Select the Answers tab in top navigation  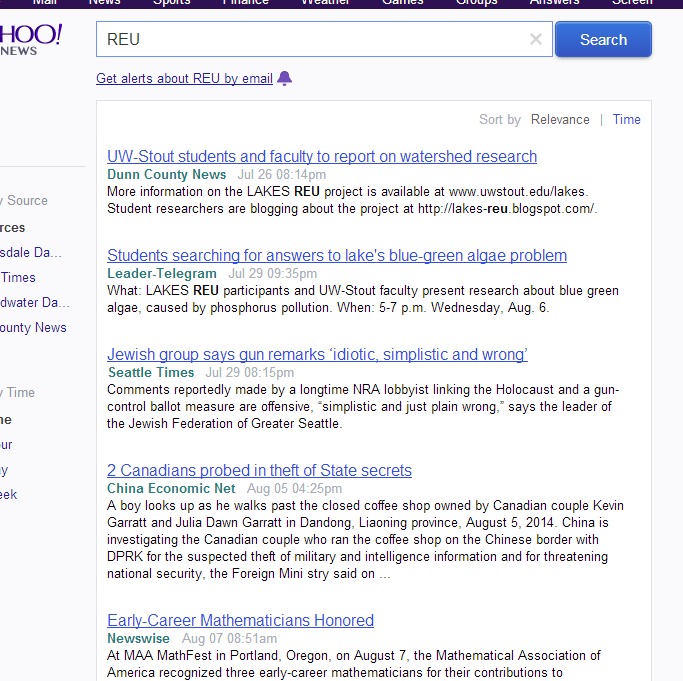(554, 2)
